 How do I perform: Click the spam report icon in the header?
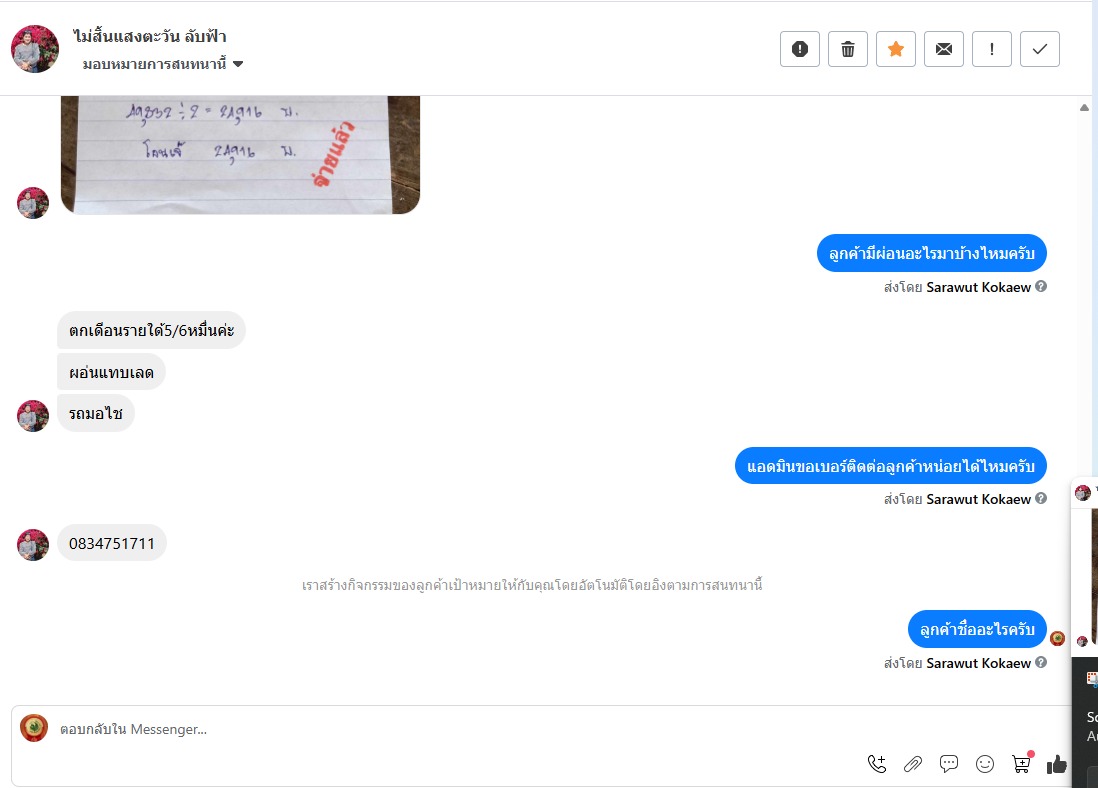pos(800,49)
